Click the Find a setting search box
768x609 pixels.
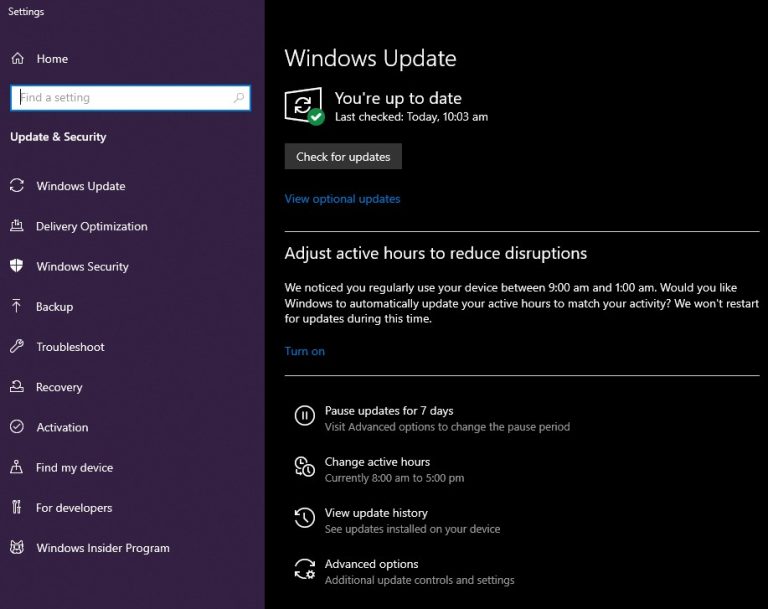coord(120,98)
